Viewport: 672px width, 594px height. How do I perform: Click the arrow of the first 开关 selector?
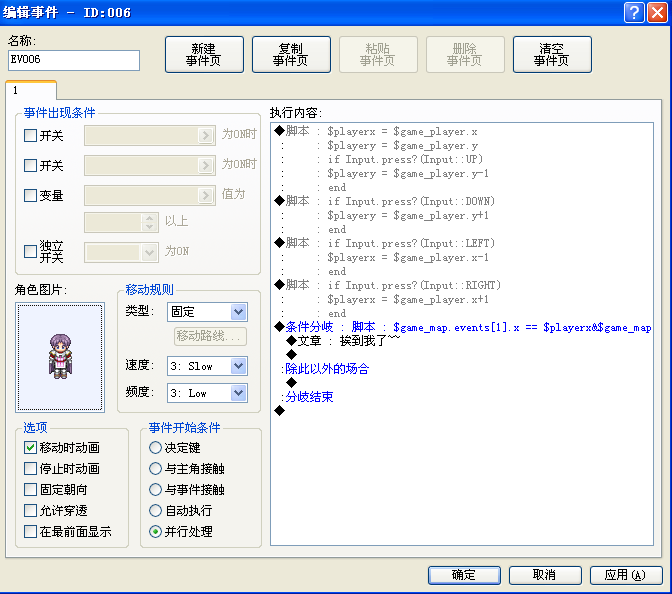206,135
